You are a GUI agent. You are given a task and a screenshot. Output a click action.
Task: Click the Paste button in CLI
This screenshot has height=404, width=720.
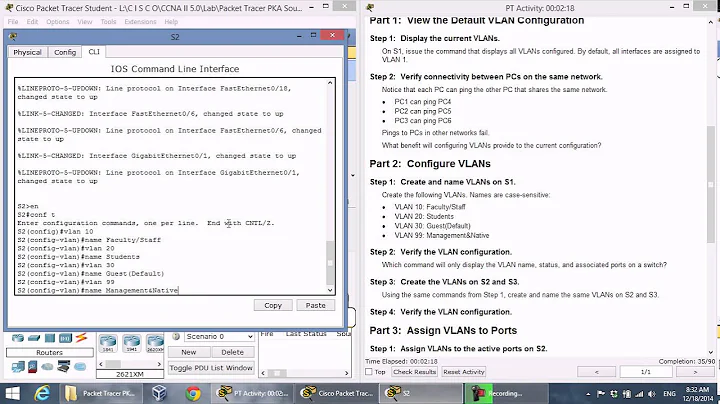point(315,305)
